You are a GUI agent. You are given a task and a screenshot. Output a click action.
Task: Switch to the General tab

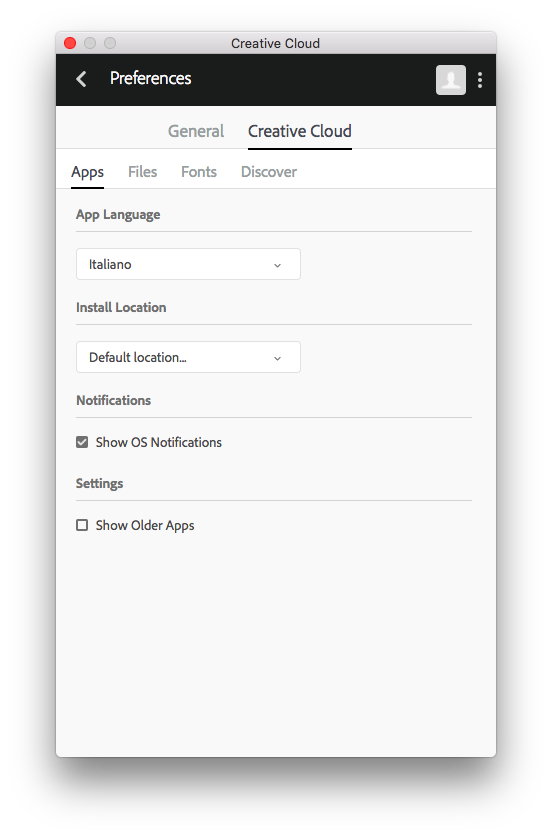tap(196, 131)
